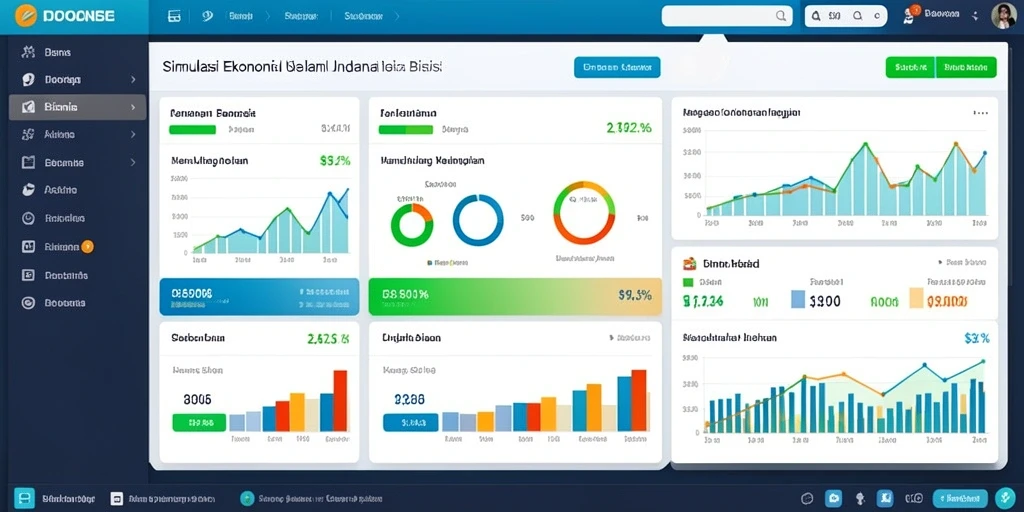Click the right green button in the title row
Screen dimensions: 1024x512
coord(966,67)
